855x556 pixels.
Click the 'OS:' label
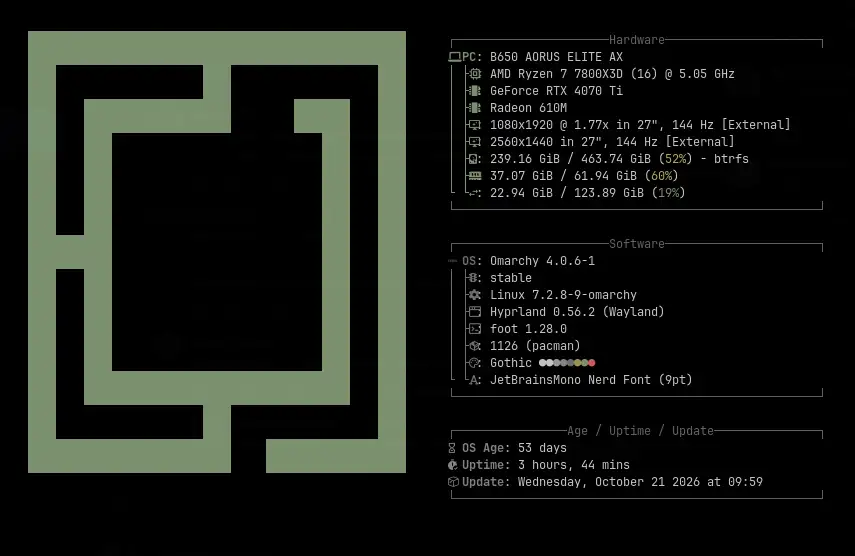(x=472, y=261)
